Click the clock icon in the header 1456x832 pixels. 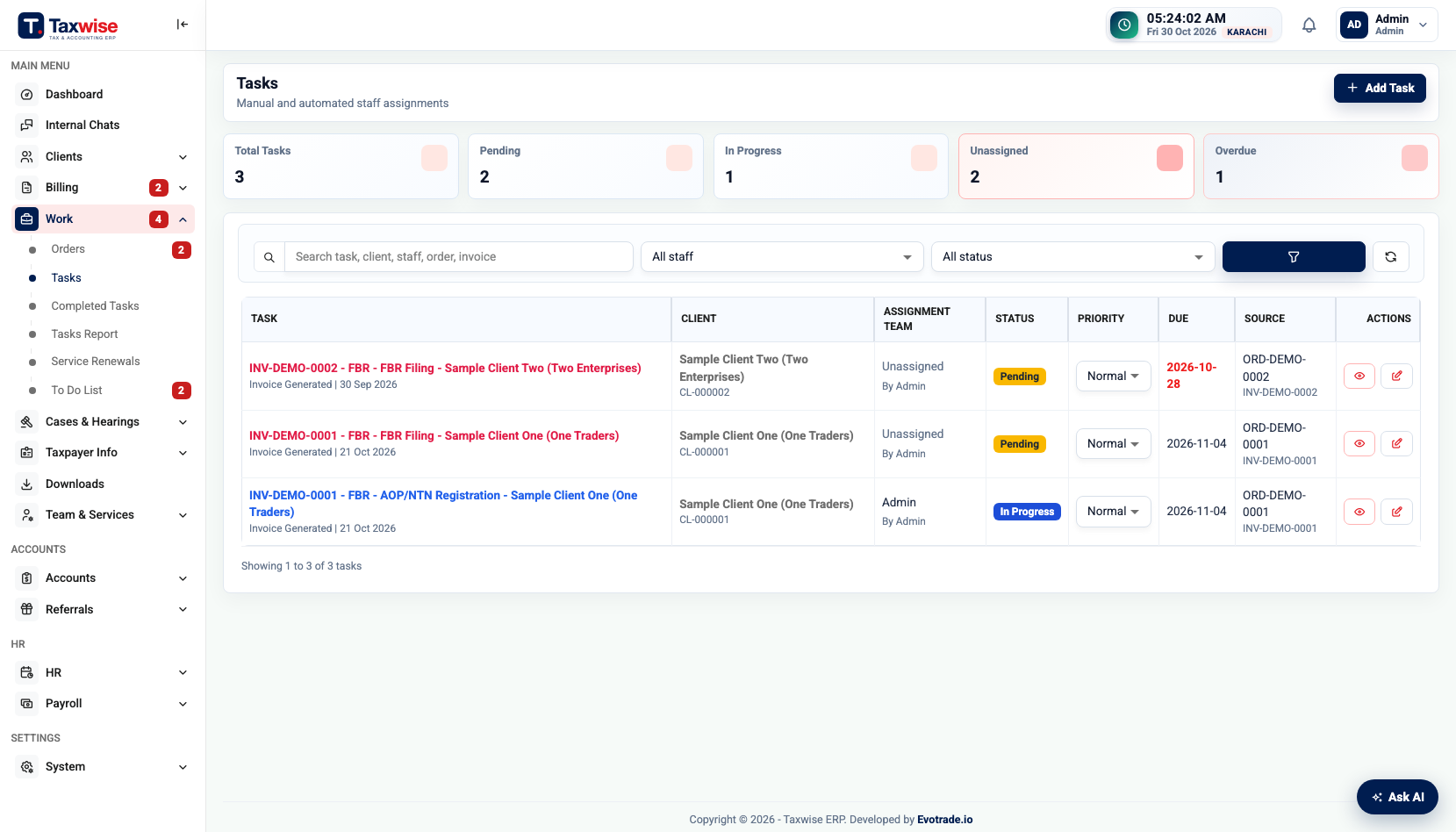pyautogui.click(x=1123, y=25)
